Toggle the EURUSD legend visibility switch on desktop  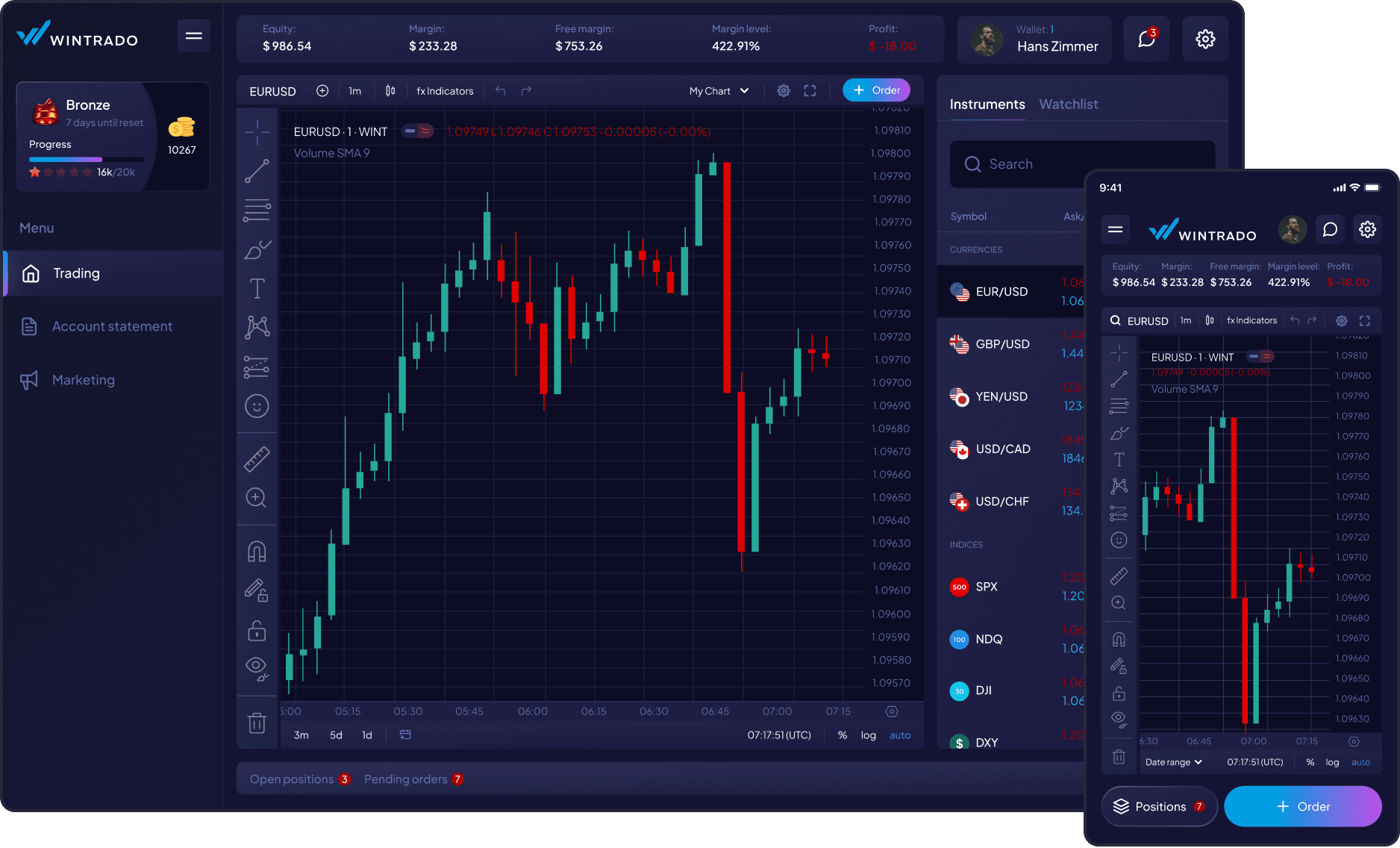(x=417, y=131)
